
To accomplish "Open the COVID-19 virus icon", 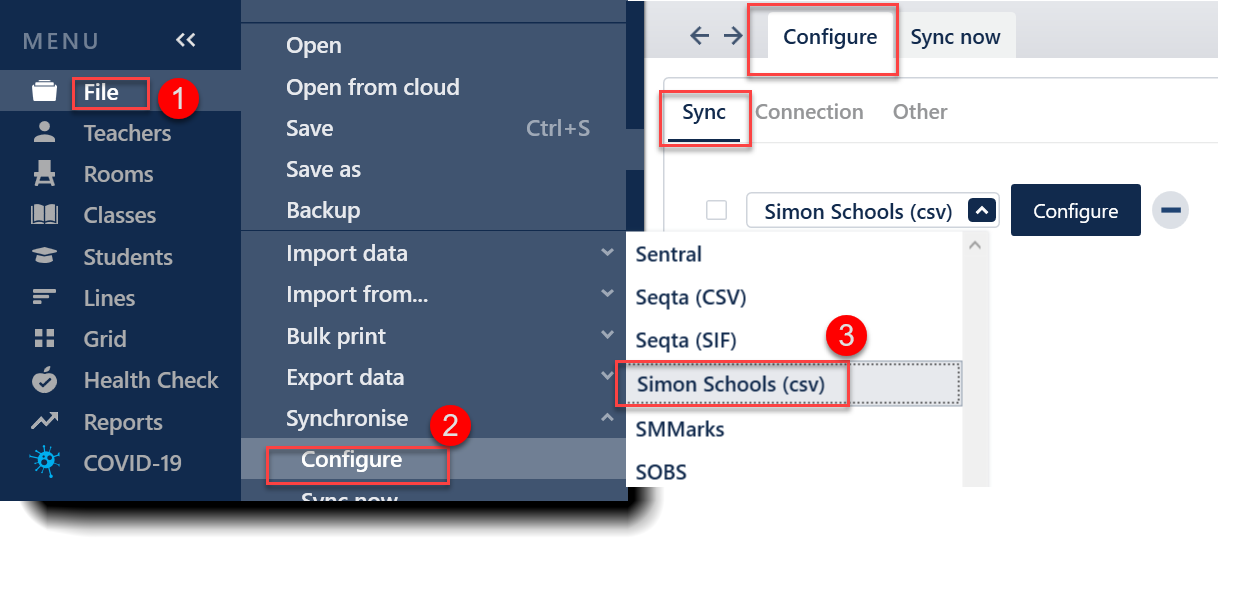I will point(44,462).
